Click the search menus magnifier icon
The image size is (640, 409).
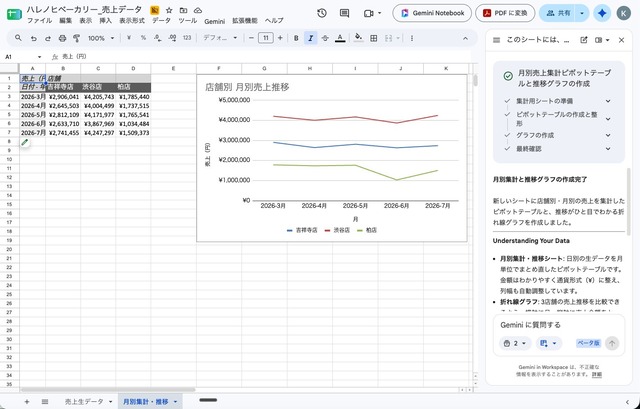[x=18, y=38]
